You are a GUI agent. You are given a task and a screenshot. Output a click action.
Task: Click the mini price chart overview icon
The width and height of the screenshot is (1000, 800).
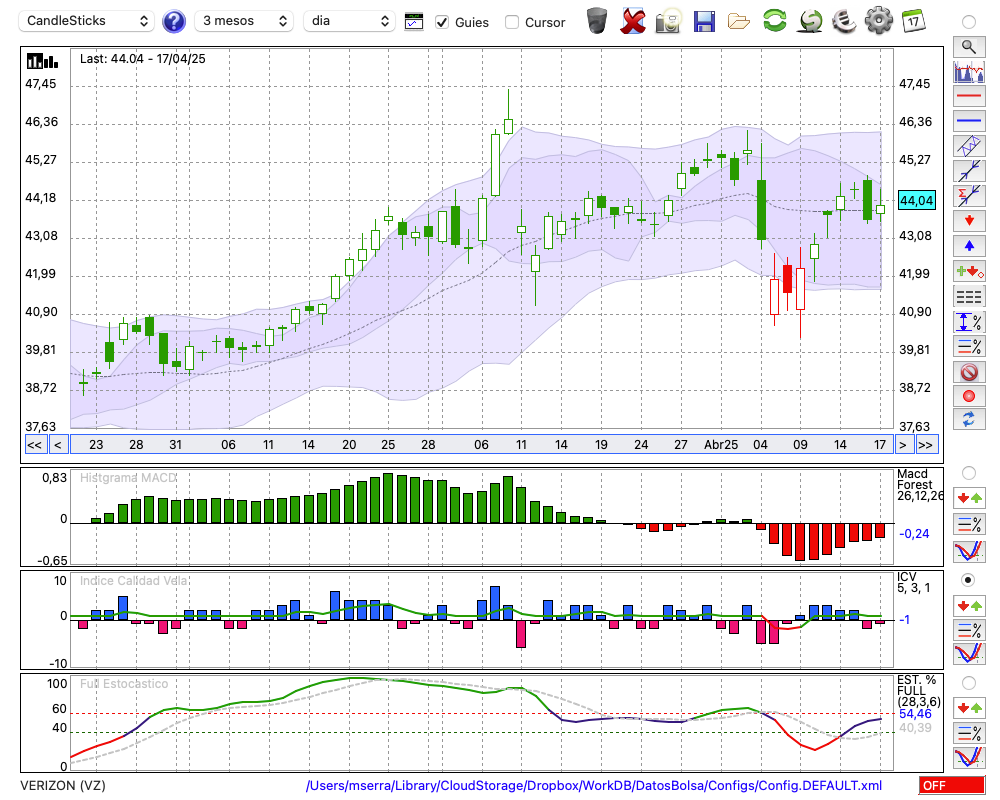pyautogui.click(x=969, y=71)
